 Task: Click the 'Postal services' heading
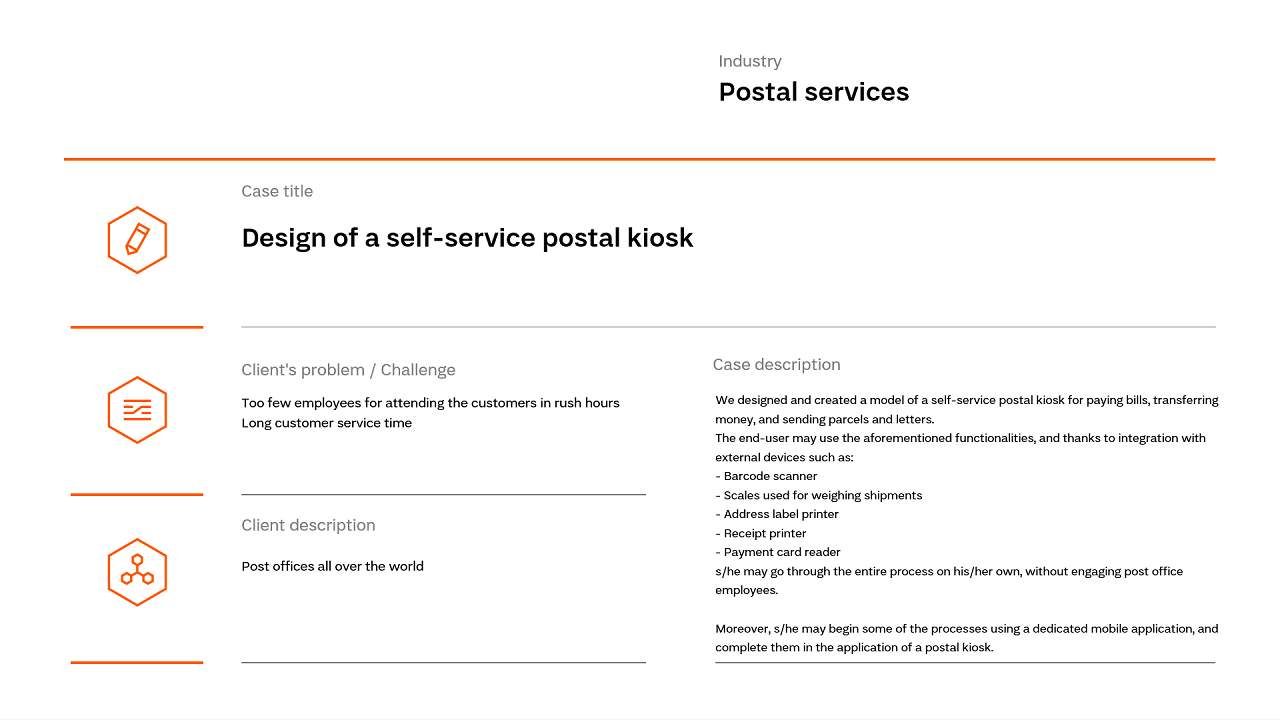(x=814, y=92)
